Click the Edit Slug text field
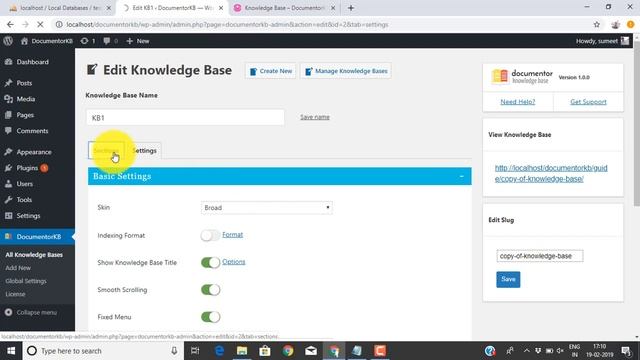 pos(540,256)
